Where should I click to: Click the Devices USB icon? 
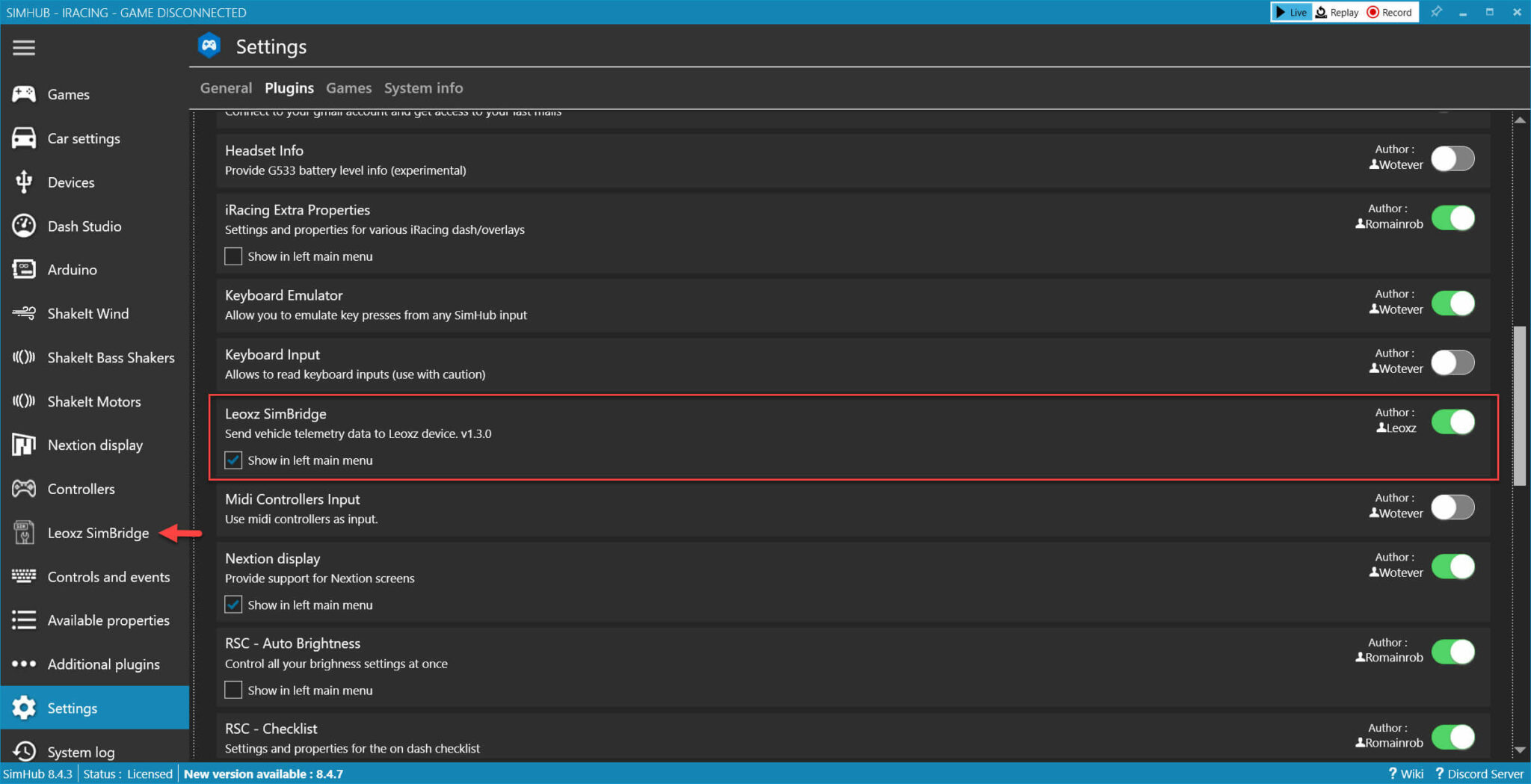tap(24, 182)
